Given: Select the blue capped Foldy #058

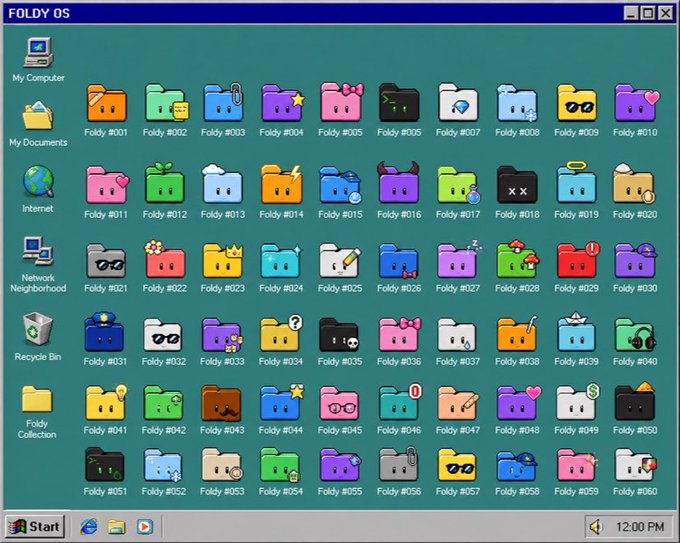Looking at the screenshot, I should click(x=517, y=465).
